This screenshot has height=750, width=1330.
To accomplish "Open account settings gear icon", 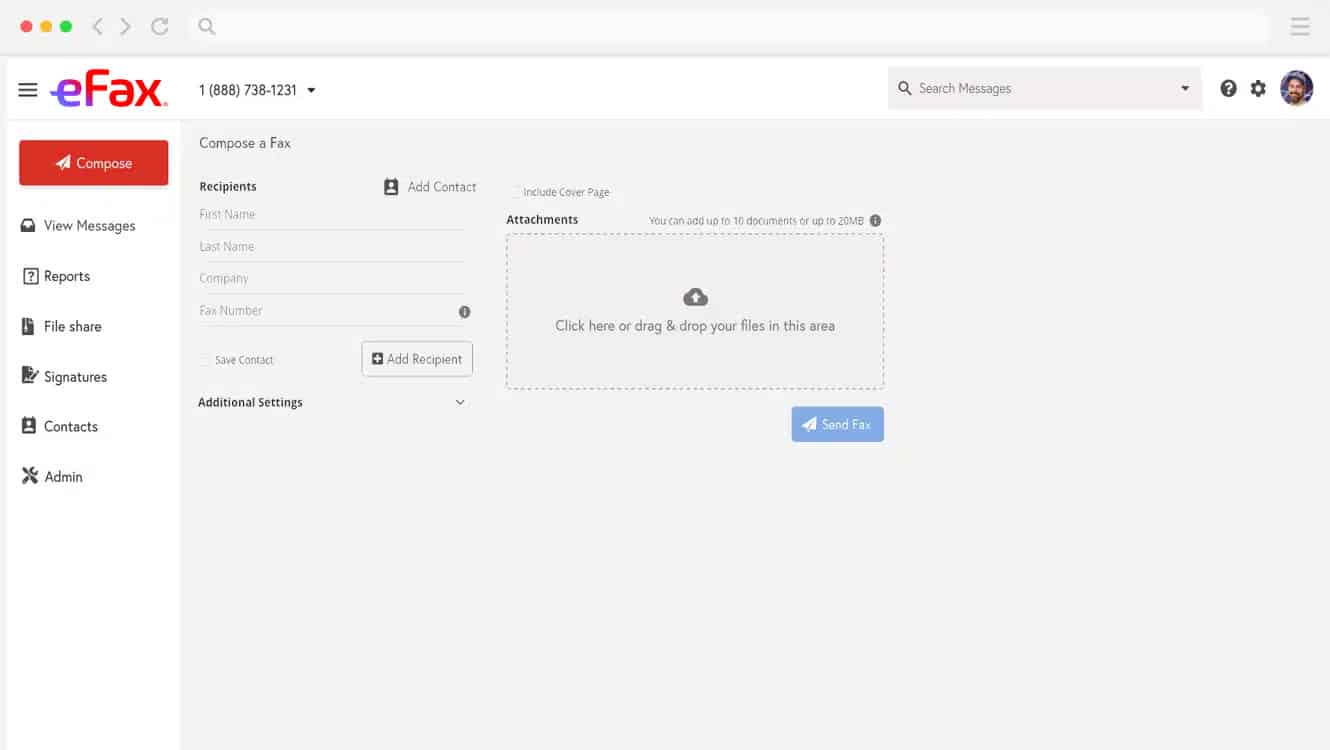I will click(1257, 88).
